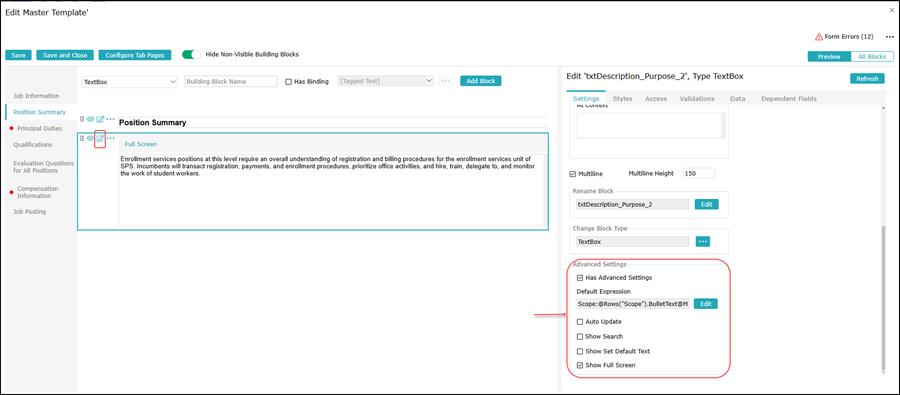Screen dimensions: 900x395
Task: Click the Position Summary heading text
Action: click(x=152, y=122)
